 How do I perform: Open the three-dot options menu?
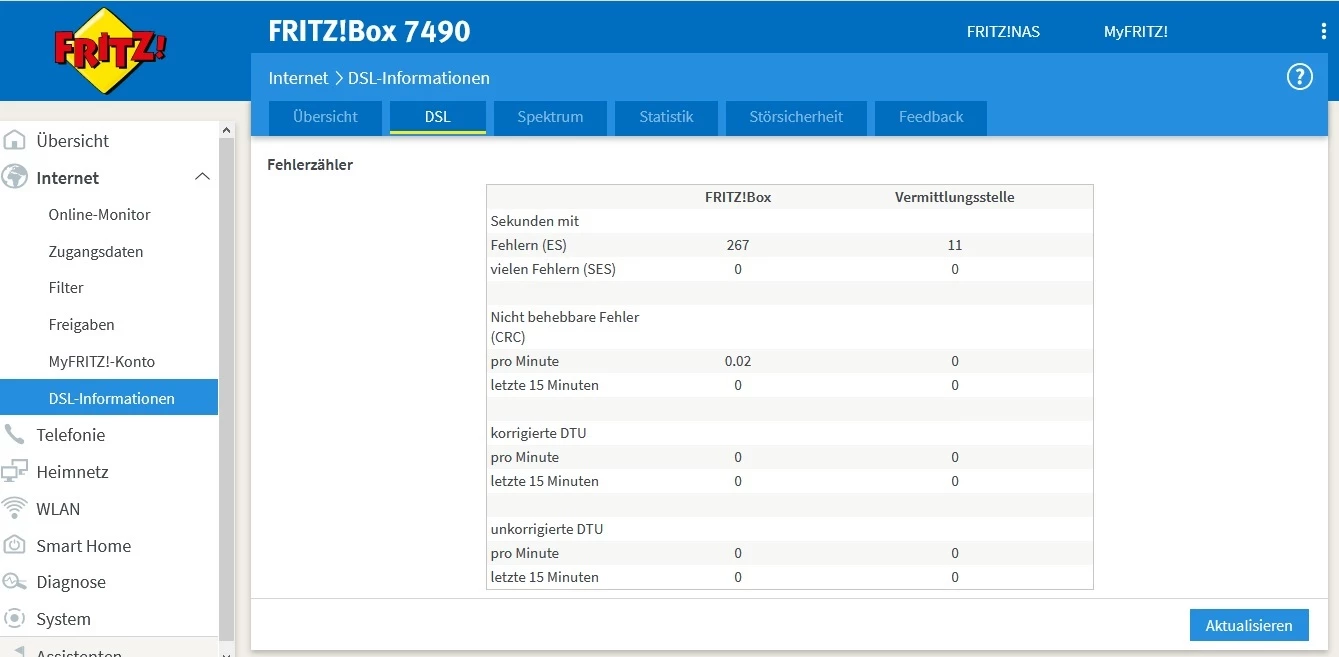pyautogui.click(x=1324, y=32)
